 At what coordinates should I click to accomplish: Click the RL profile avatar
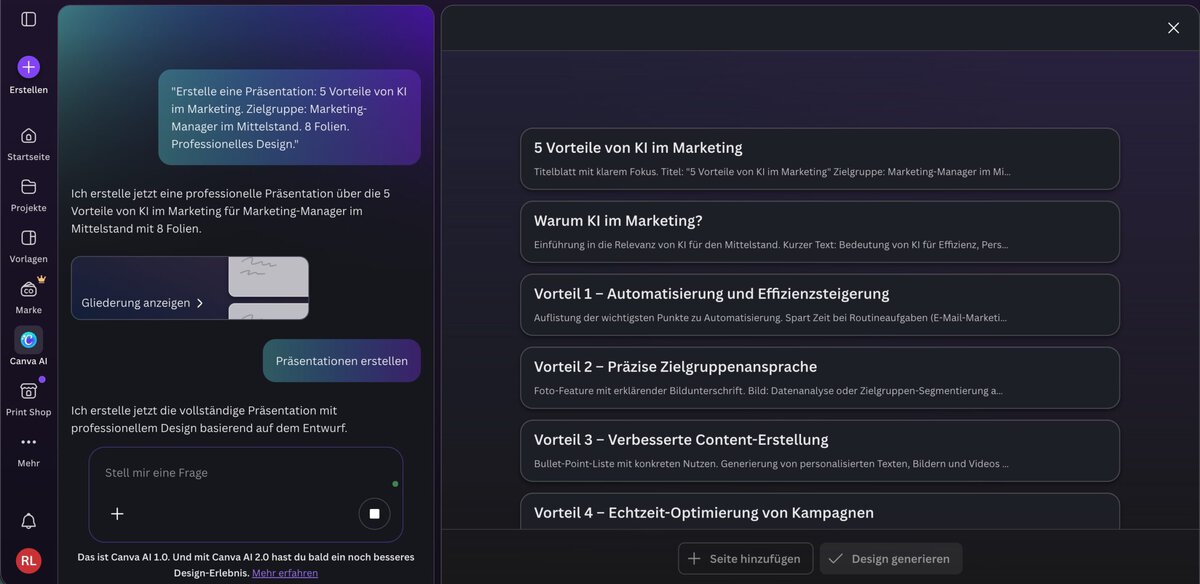tap(28, 560)
